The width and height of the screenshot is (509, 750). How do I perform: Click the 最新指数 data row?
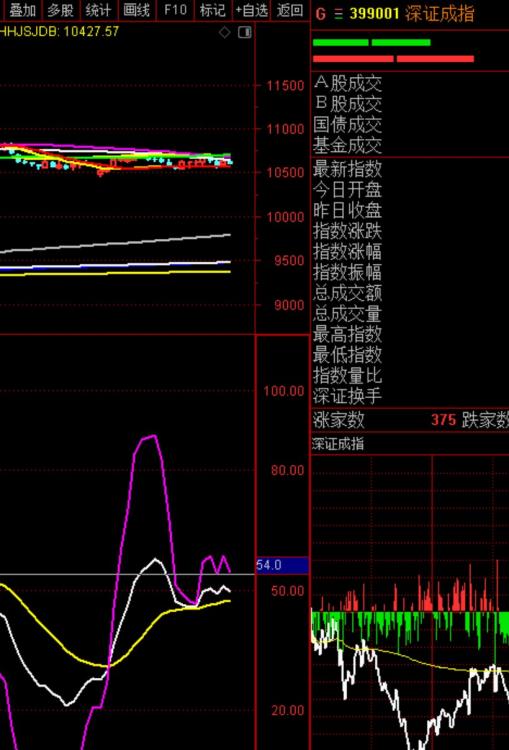pos(410,169)
